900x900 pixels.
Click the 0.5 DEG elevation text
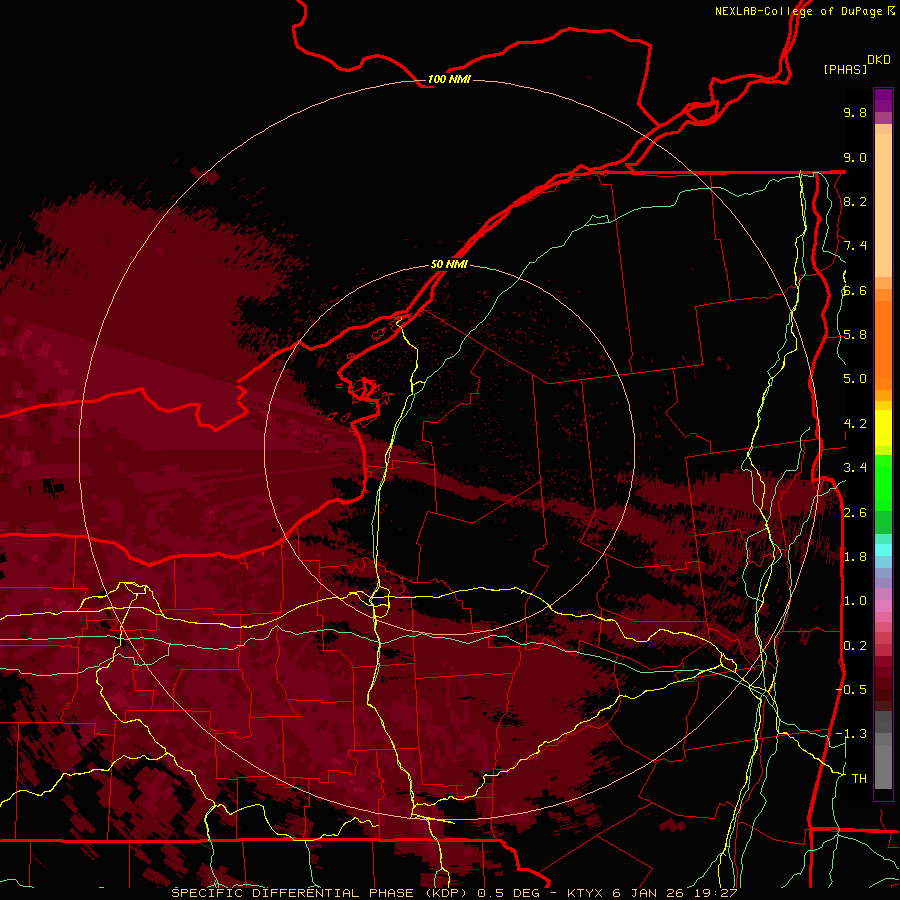[509, 893]
